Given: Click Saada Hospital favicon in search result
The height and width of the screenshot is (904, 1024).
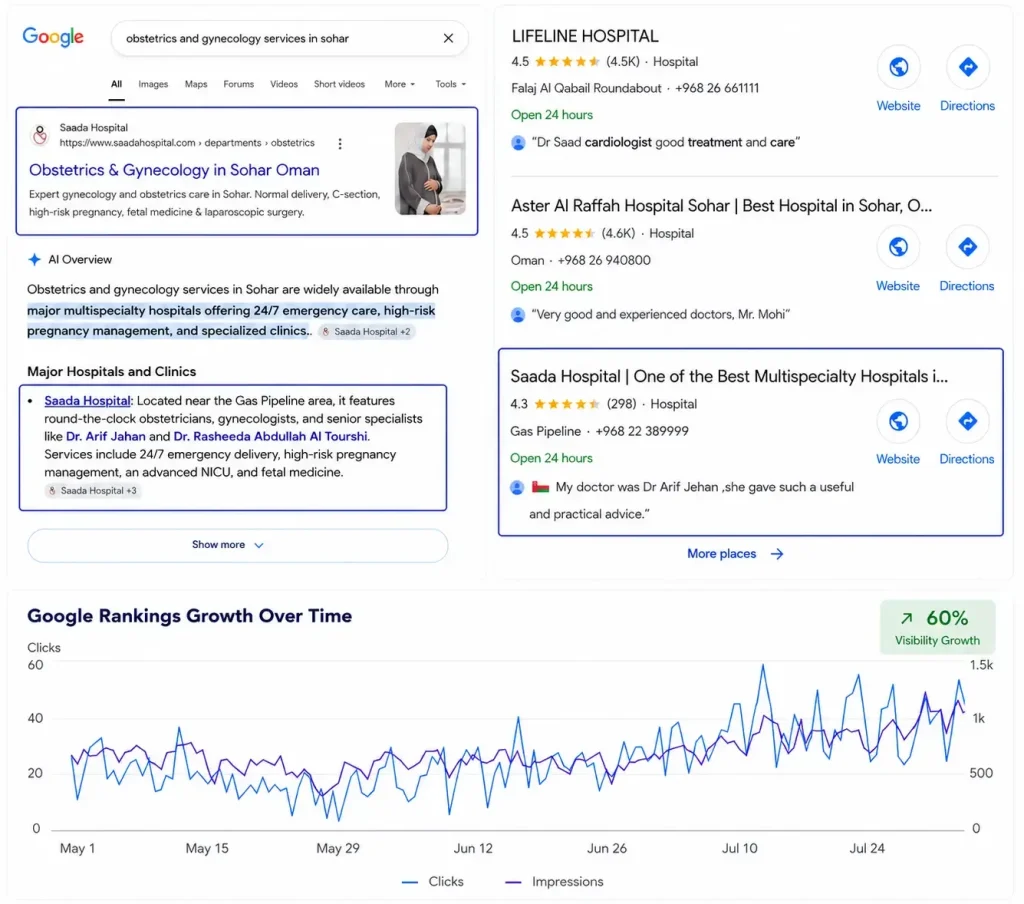Looking at the screenshot, I should [x=40, y=135].
